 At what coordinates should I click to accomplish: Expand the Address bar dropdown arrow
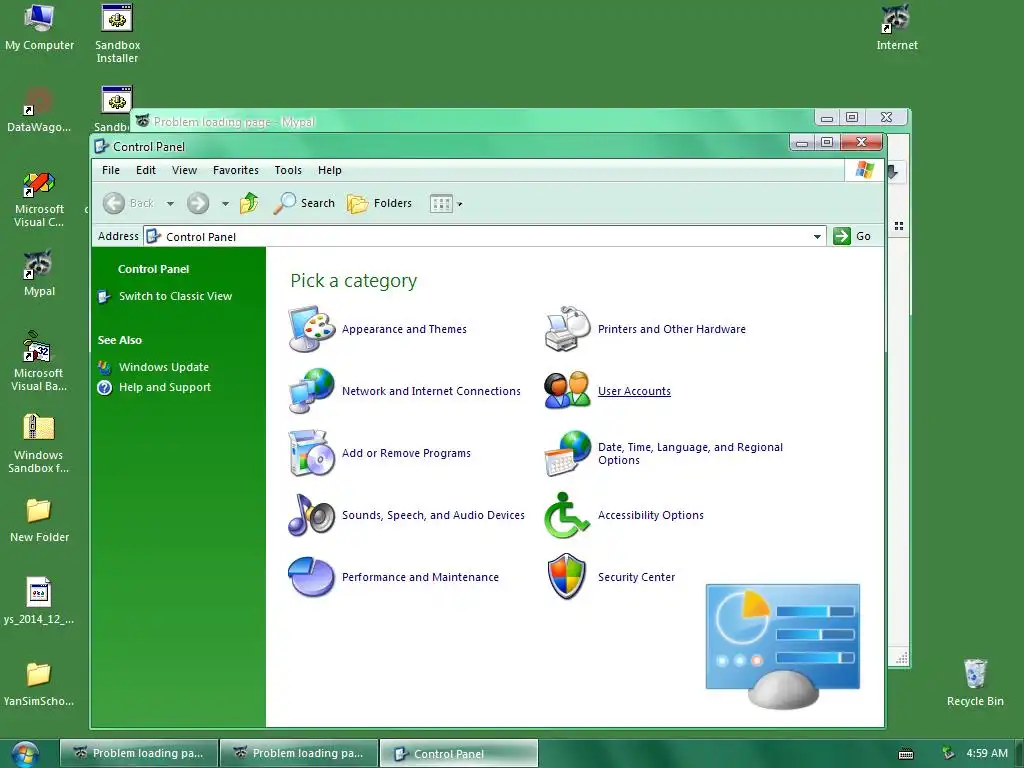tap(817, 236)
